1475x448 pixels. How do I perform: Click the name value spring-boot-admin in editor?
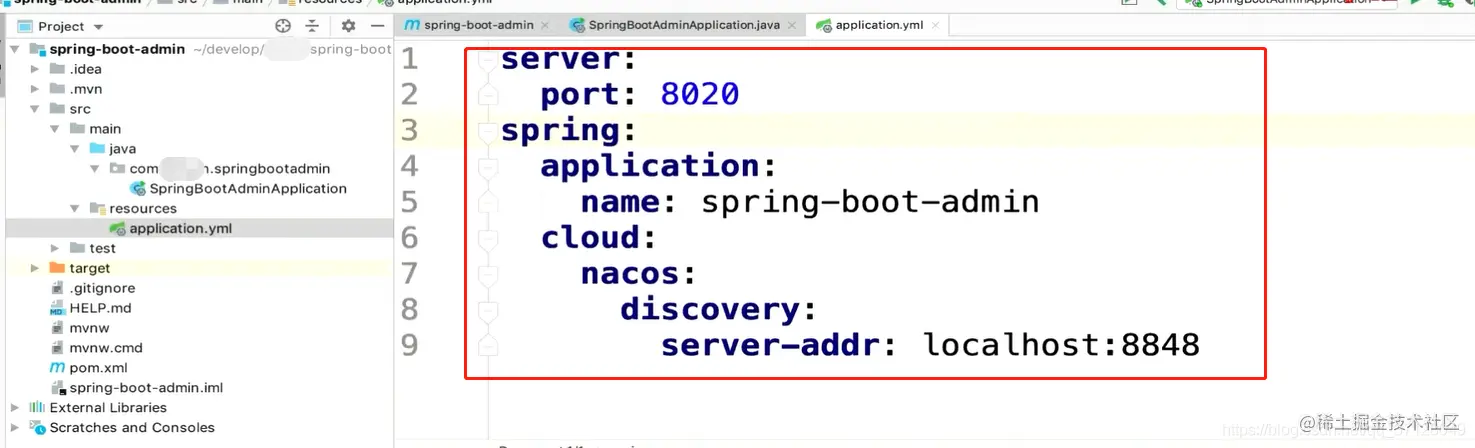pos(870,202)
